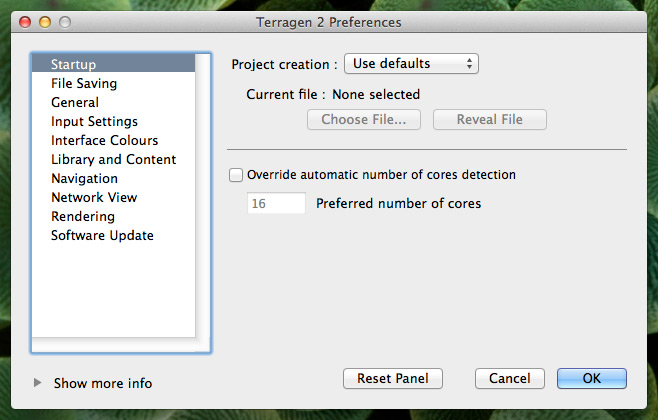Viewport: 658px width, 420px height.
Task: Click the preferred number of cores field
Action: coord(276,203)
